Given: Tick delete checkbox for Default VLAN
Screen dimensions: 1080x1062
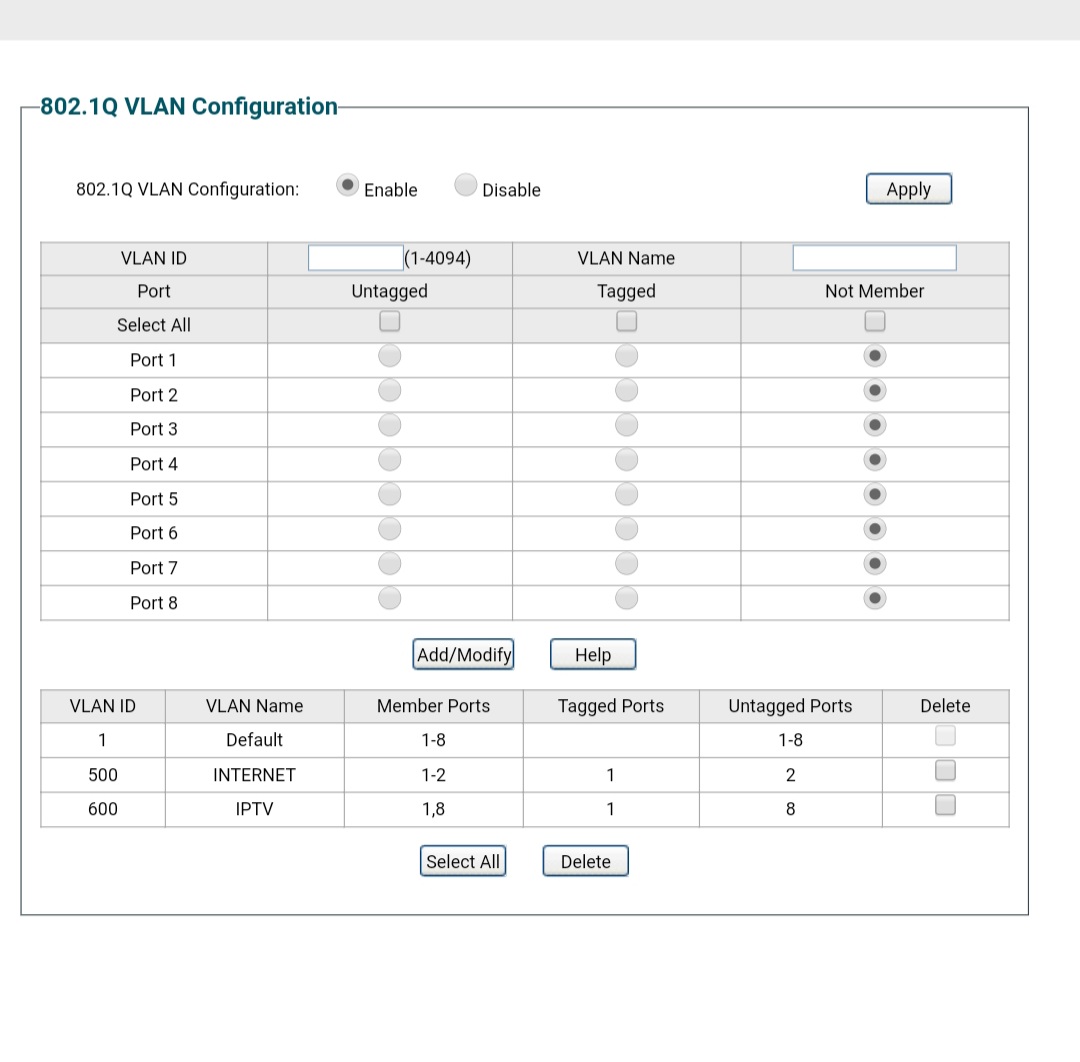Looking at the screenshot, I should 946,736.
